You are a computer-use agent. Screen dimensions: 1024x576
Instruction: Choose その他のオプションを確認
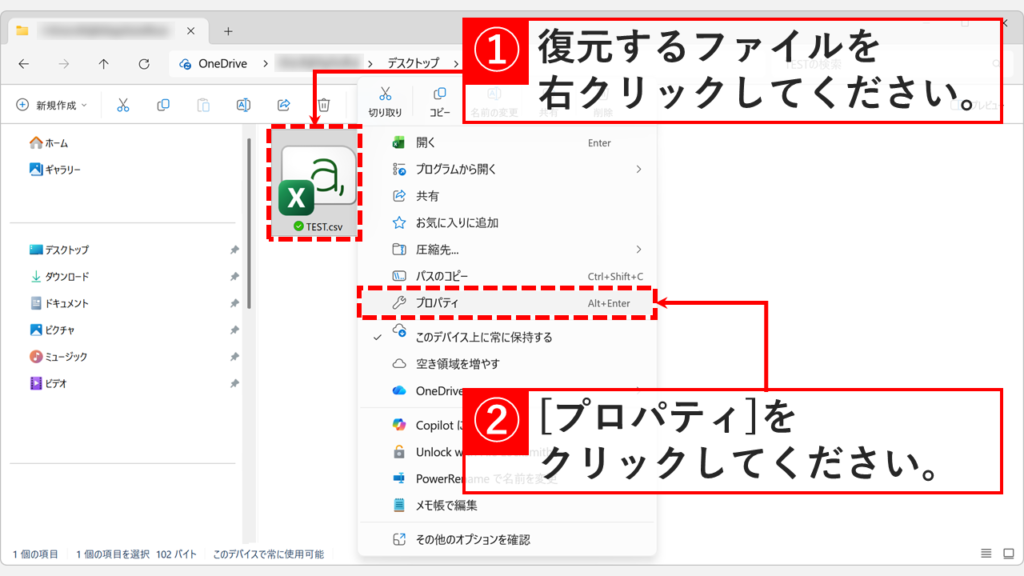(x=506, y=539)
